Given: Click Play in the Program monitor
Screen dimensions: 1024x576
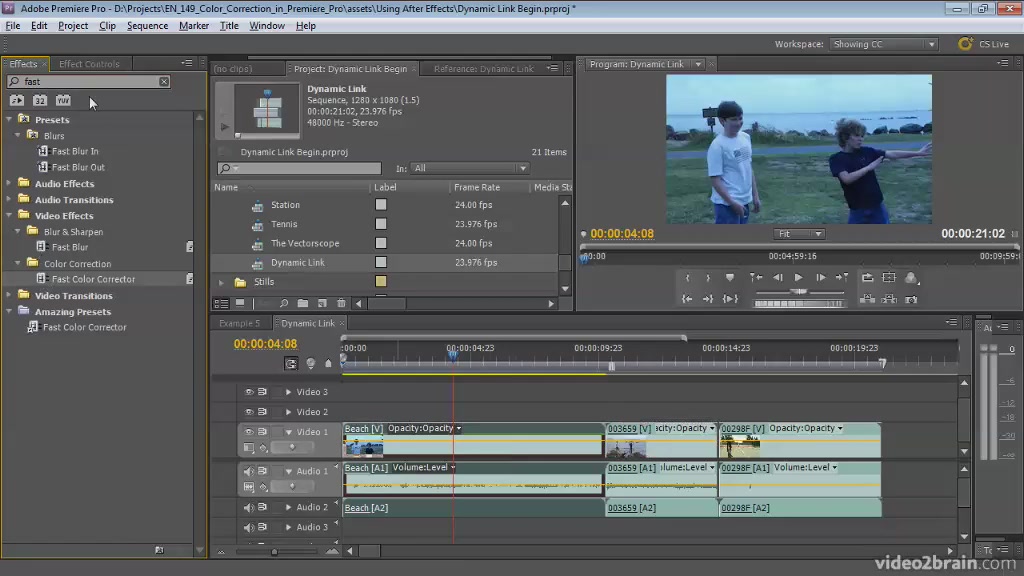Looking at the screenshot, I should (798, 278).
